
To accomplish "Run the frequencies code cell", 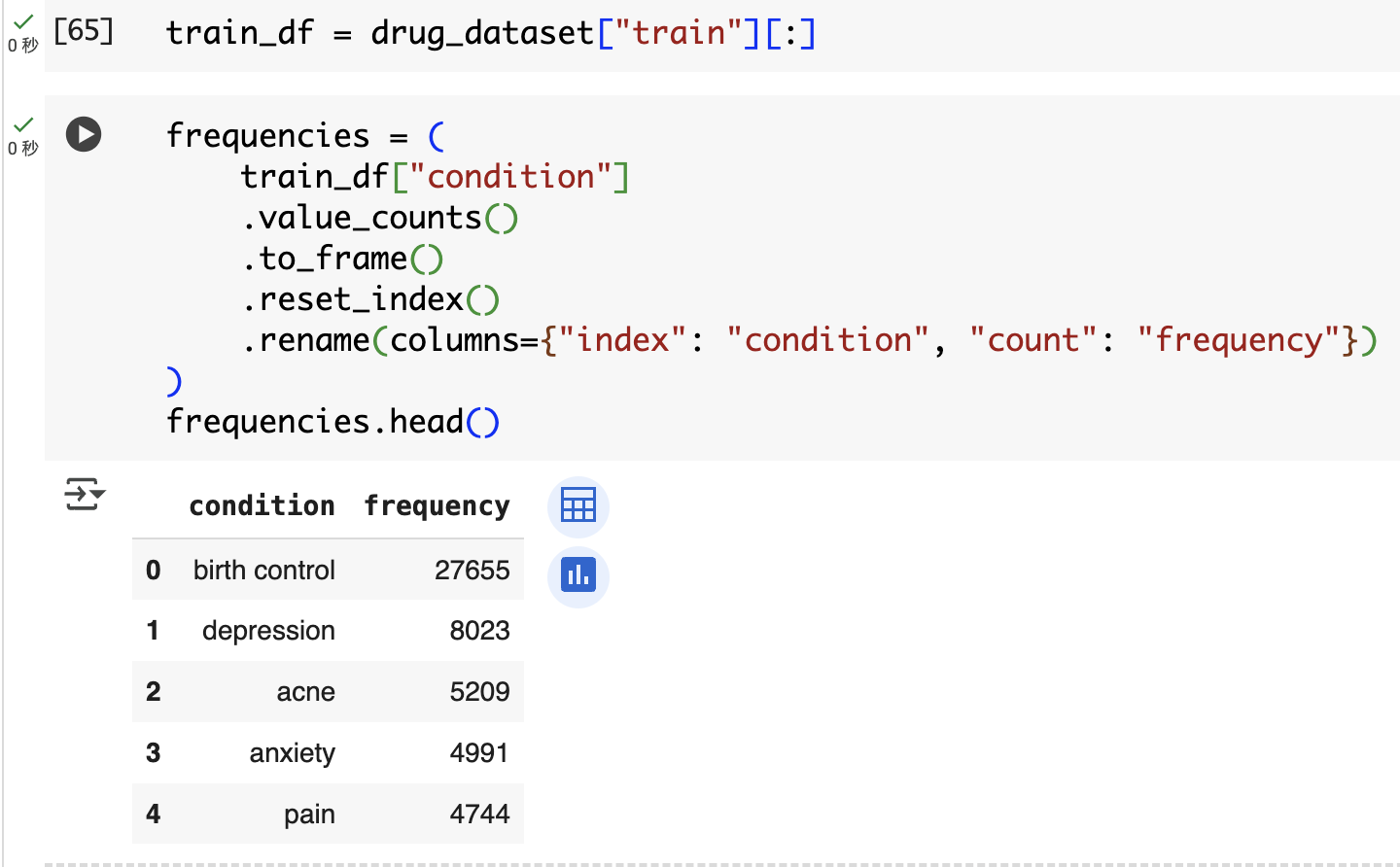I will click(x=84, y=134).
